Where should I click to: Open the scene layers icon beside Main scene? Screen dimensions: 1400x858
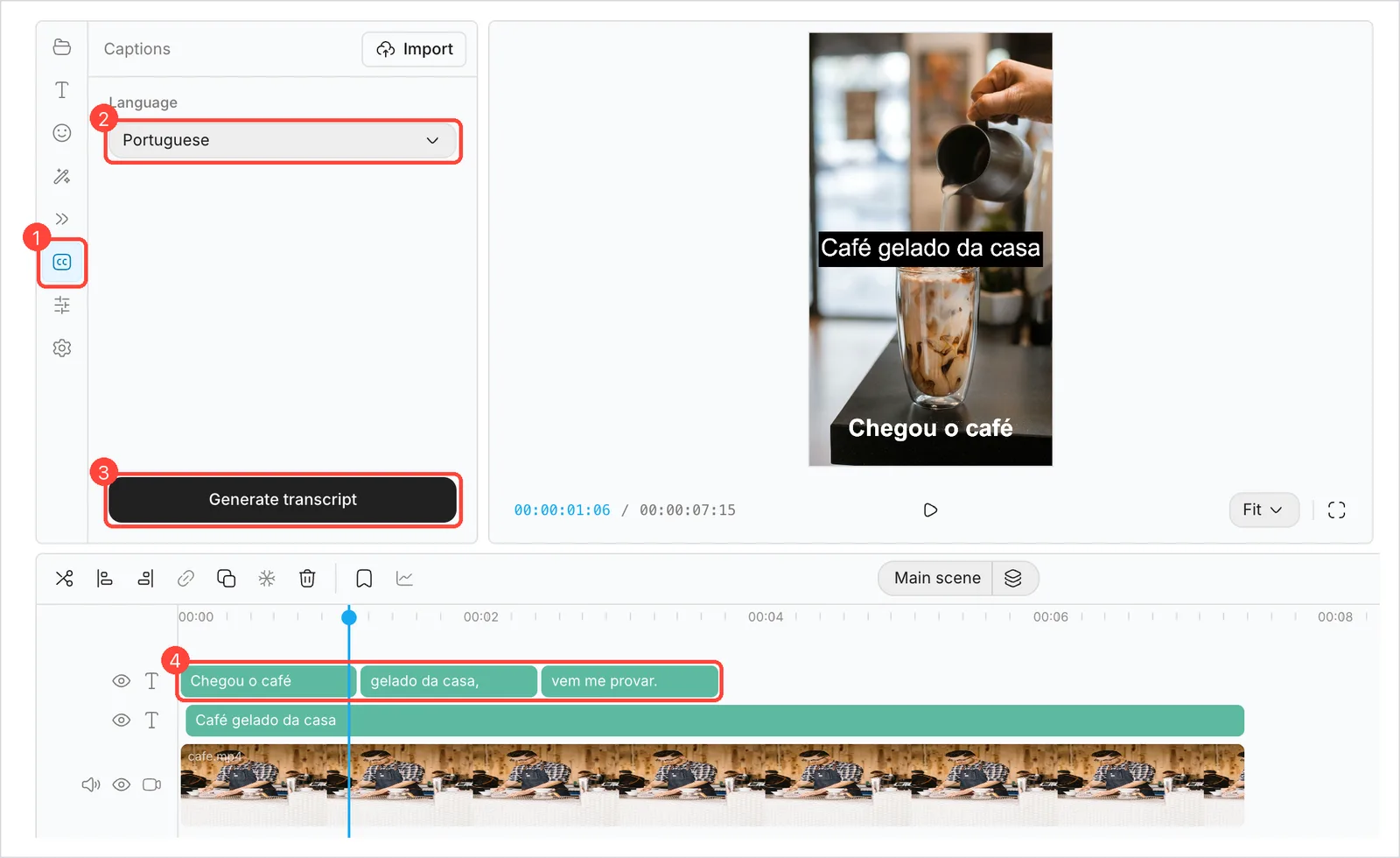[x=1013, y=578]
